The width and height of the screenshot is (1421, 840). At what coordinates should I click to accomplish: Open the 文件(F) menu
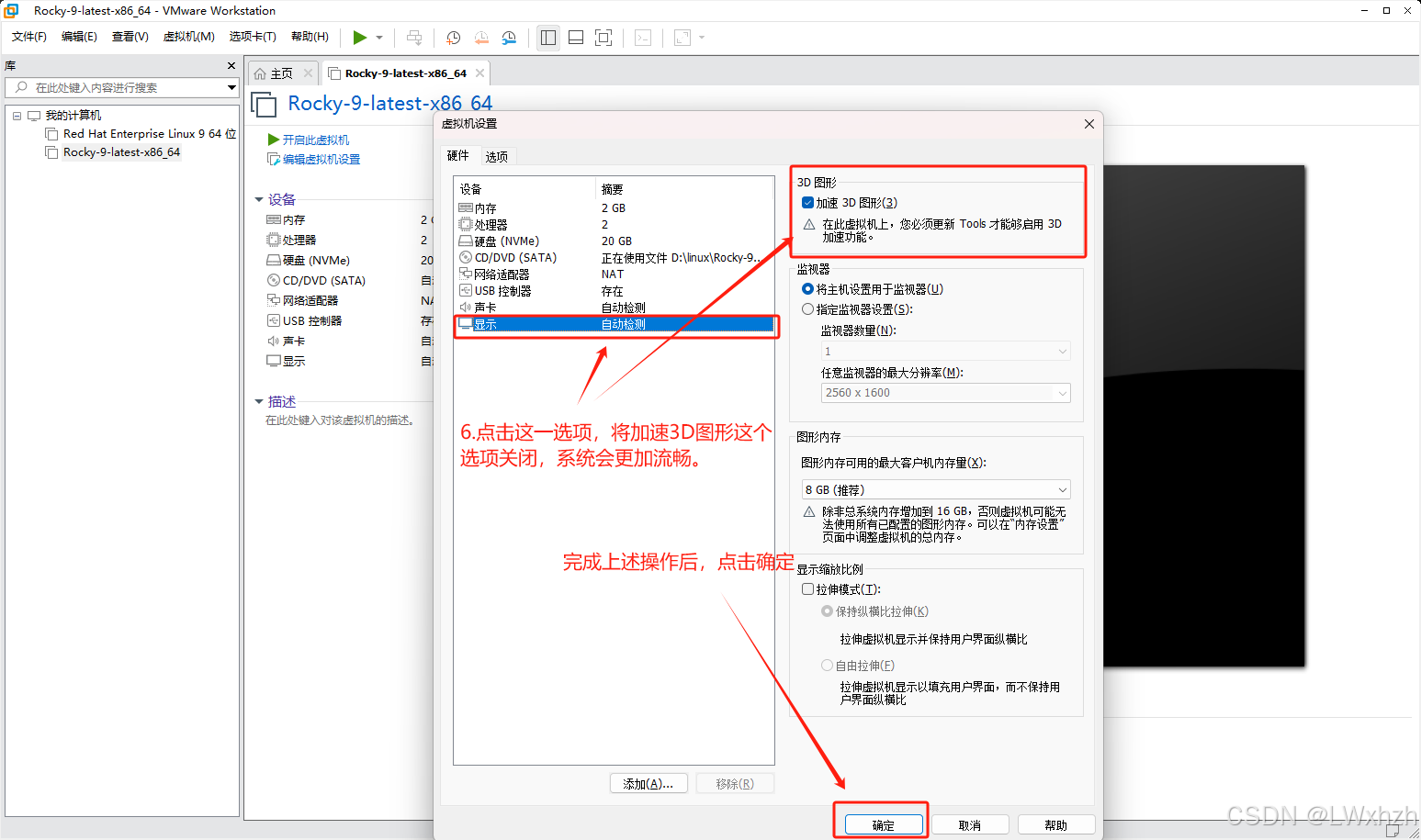click(29, 37)
